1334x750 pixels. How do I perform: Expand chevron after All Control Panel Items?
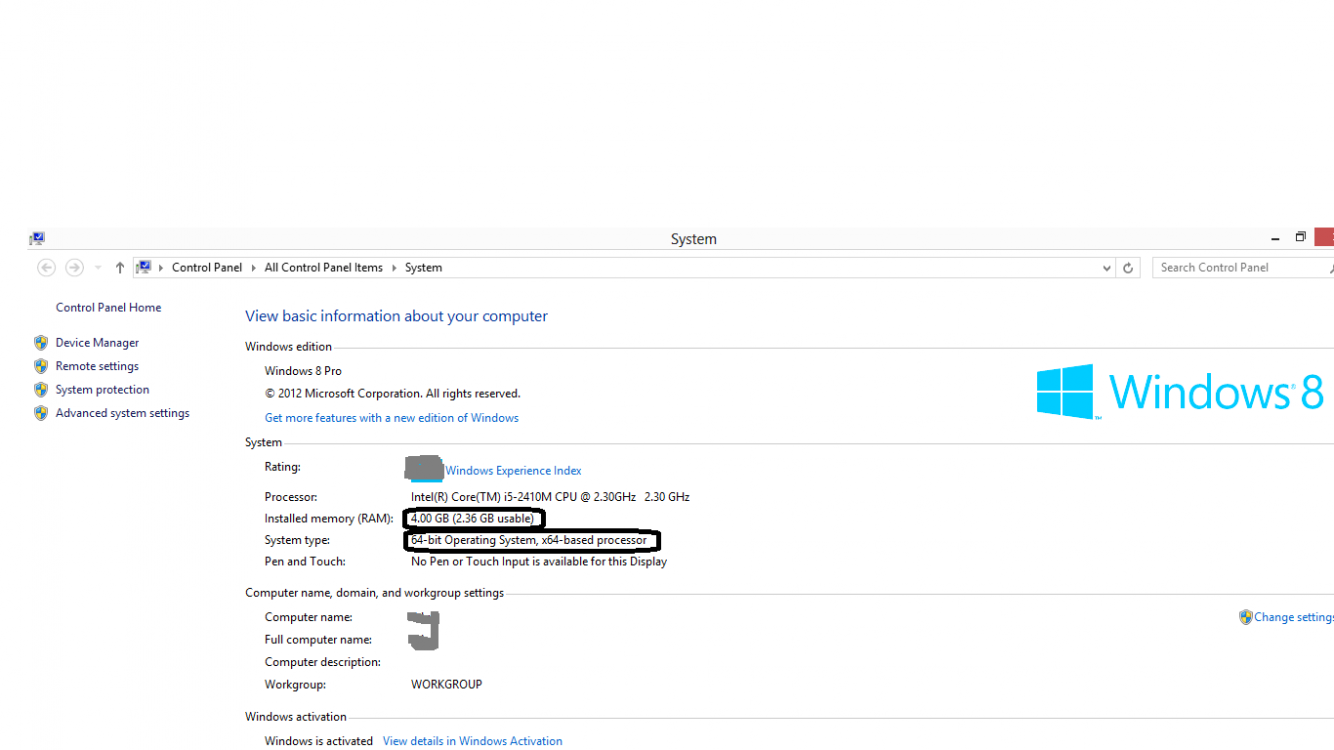tap(394, 268)
